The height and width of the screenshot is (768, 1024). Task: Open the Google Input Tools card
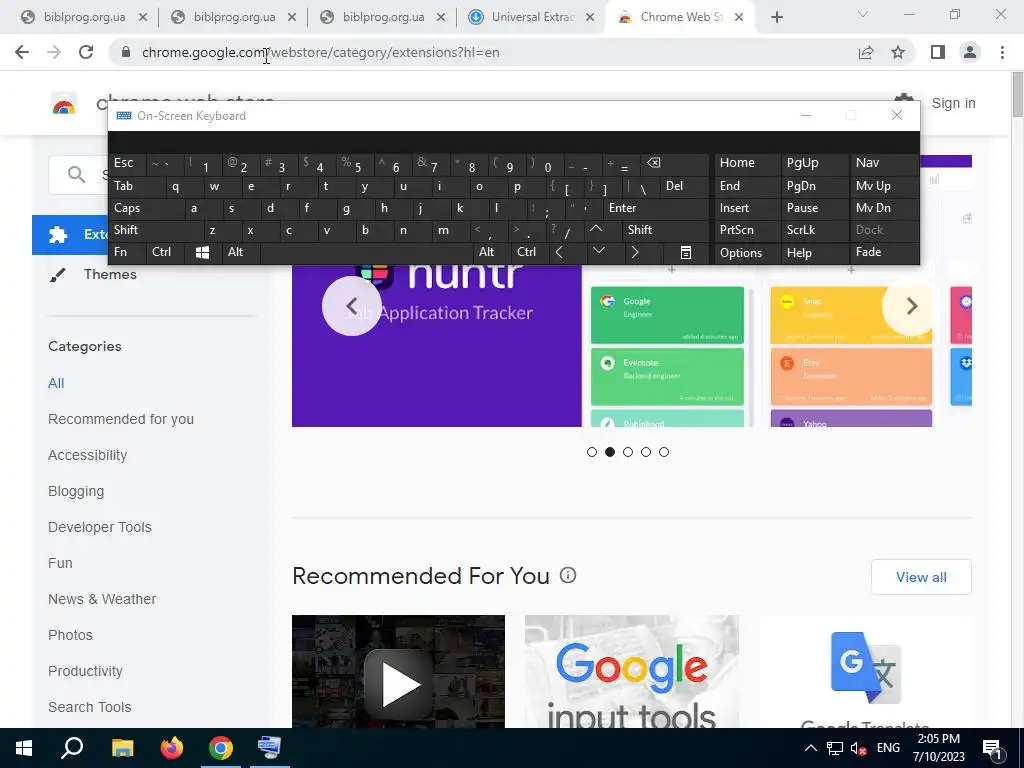point(632,671)
